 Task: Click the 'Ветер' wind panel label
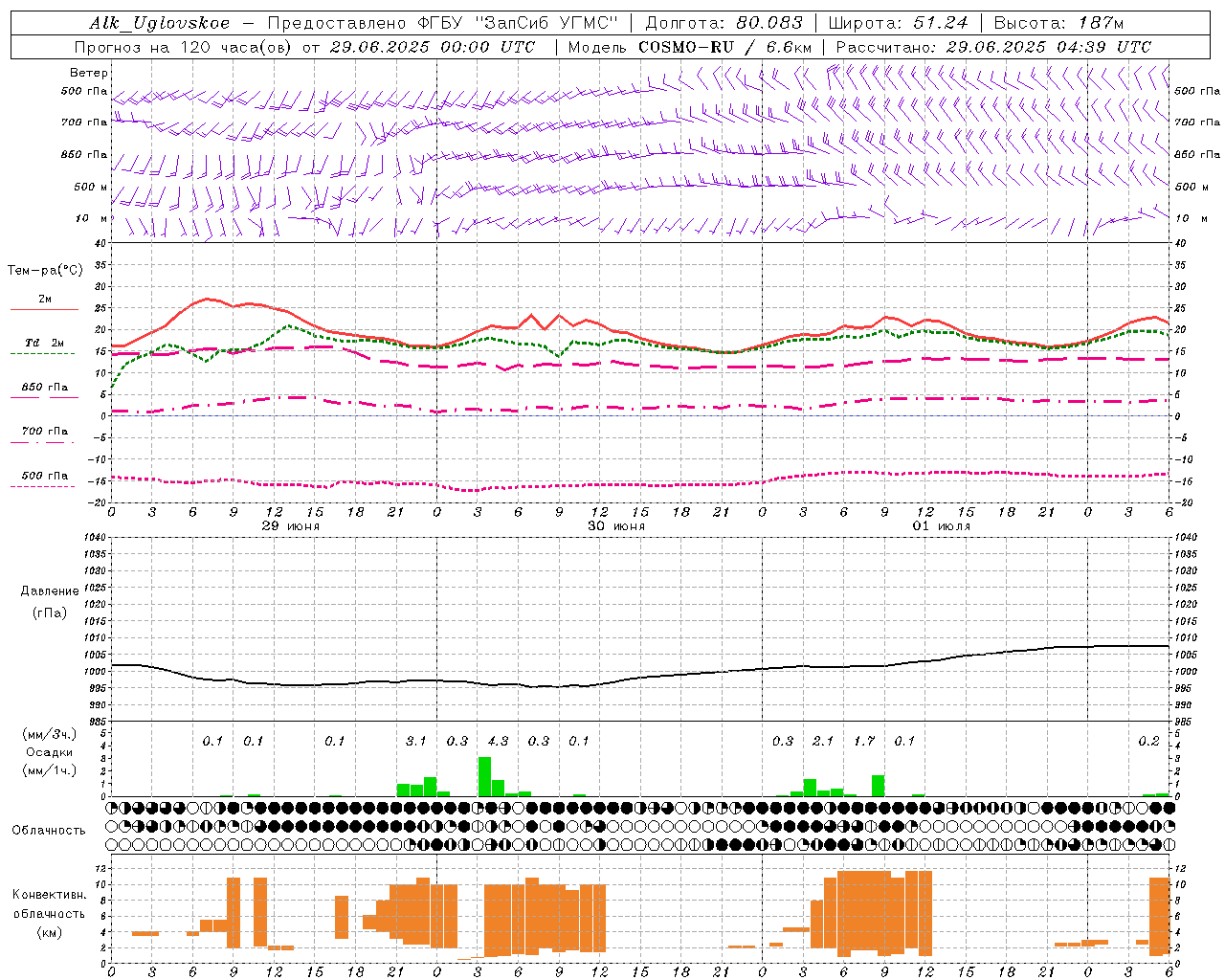pos(89,73)
